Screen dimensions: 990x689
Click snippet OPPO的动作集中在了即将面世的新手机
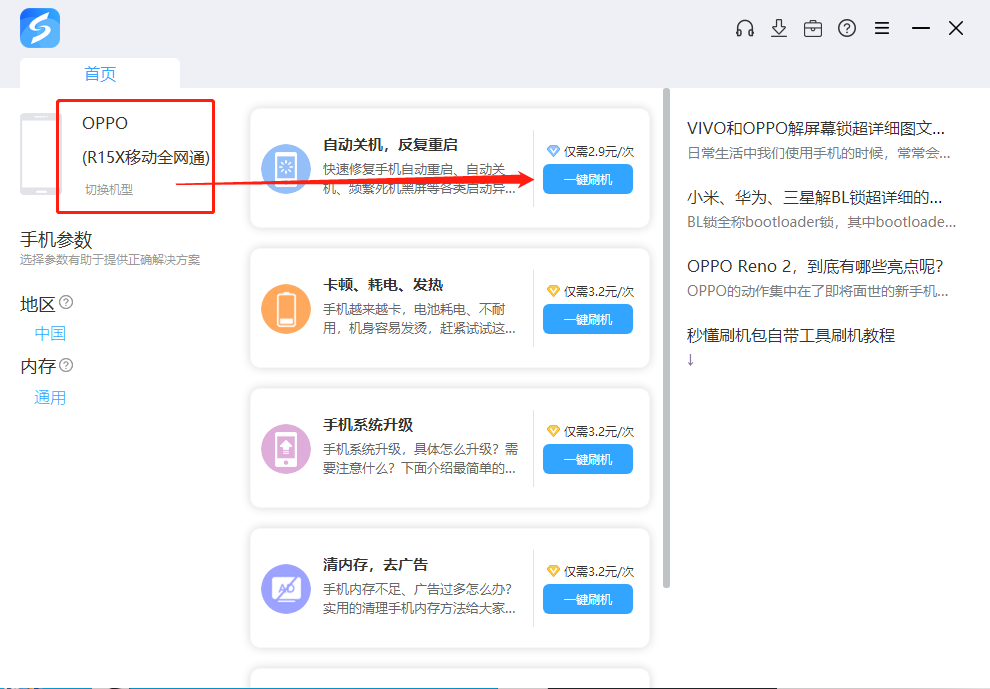coord(818,291)
